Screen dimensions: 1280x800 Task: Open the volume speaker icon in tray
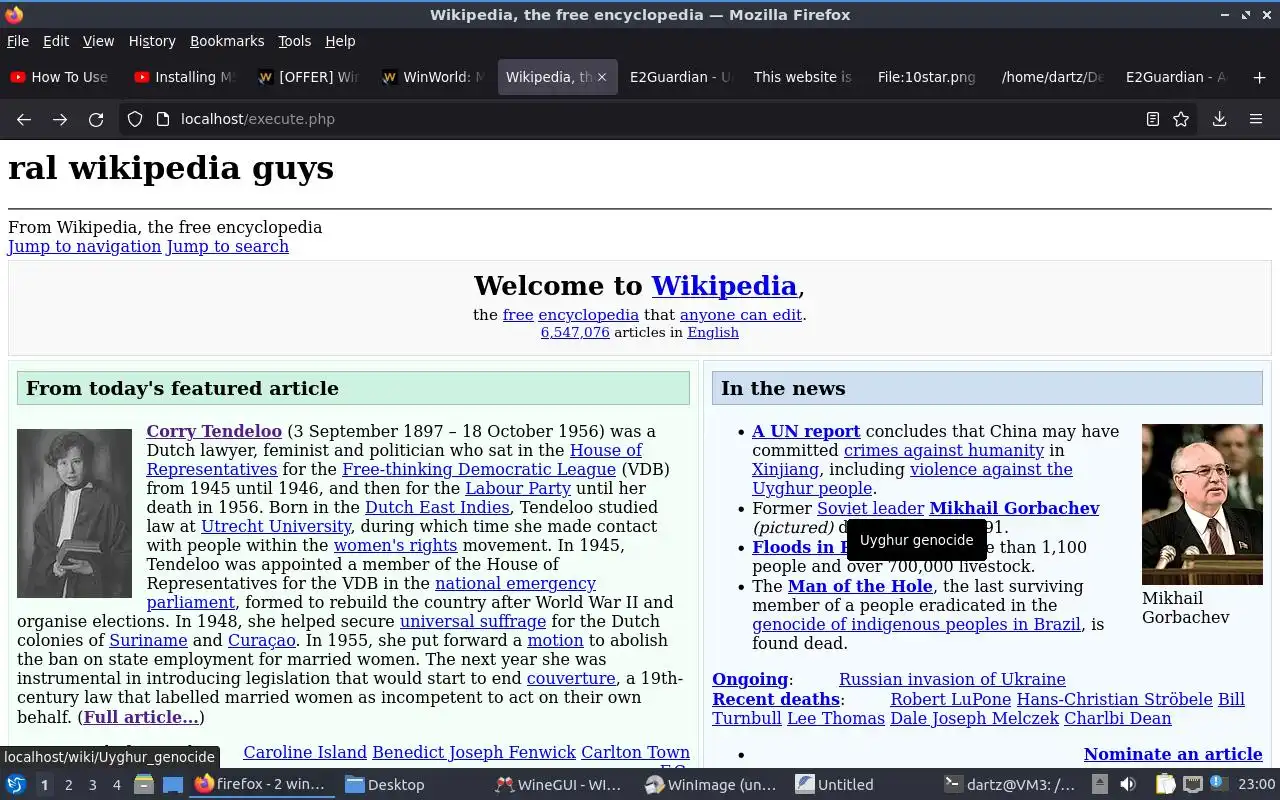pyautogui.click(x=1128, y=784)
